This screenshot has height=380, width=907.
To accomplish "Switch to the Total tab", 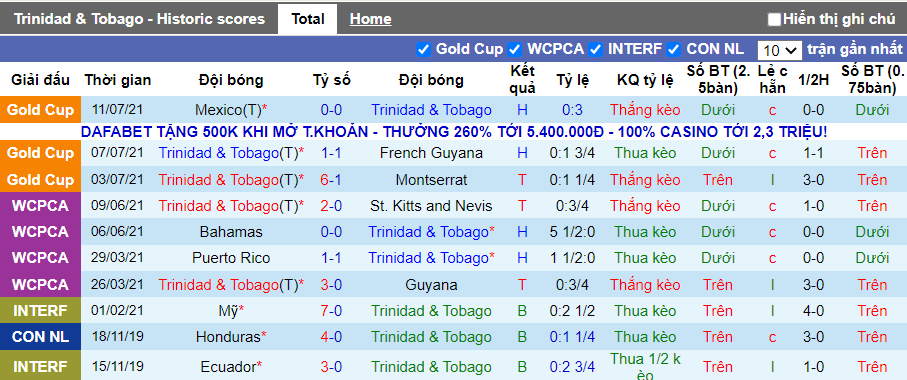I will pyautogui.click(x=308, y=19).
